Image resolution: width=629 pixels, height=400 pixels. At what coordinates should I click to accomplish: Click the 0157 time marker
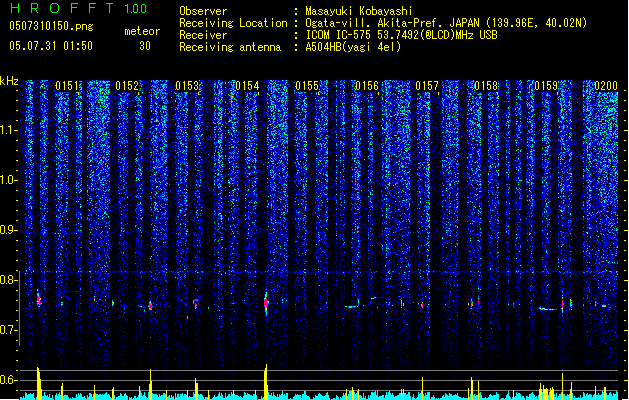[427, 86]
